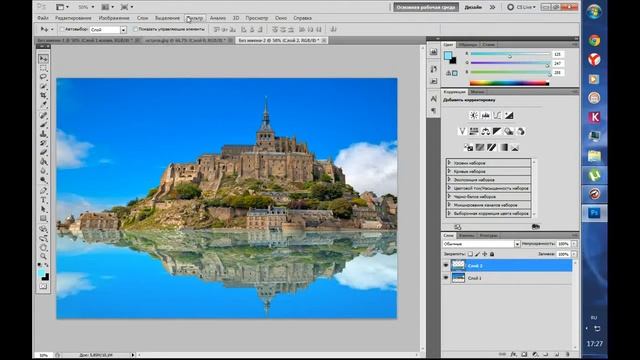Image resolution: width=640 pixels, height=360 pixels.
Task: Select the Lasso tool
Action: tap(43, 77)
